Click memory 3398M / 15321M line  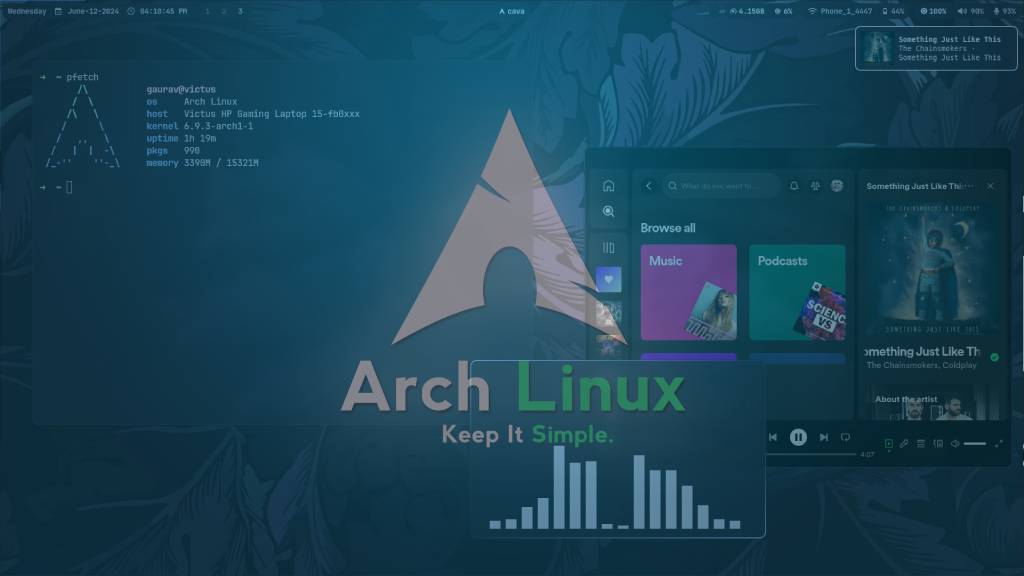[202, 163]
